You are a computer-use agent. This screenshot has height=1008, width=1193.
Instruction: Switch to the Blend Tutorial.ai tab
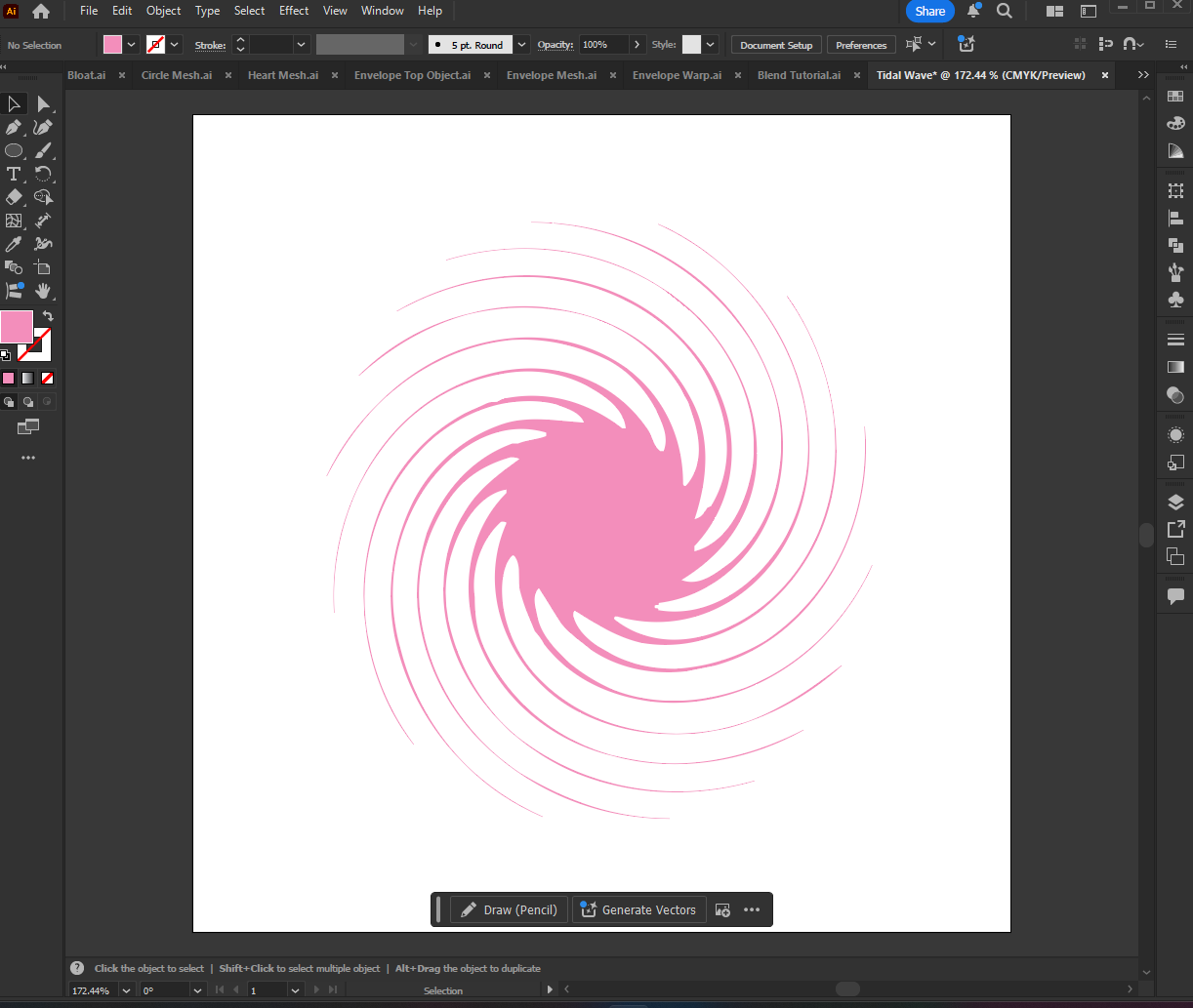click(799, 75)
